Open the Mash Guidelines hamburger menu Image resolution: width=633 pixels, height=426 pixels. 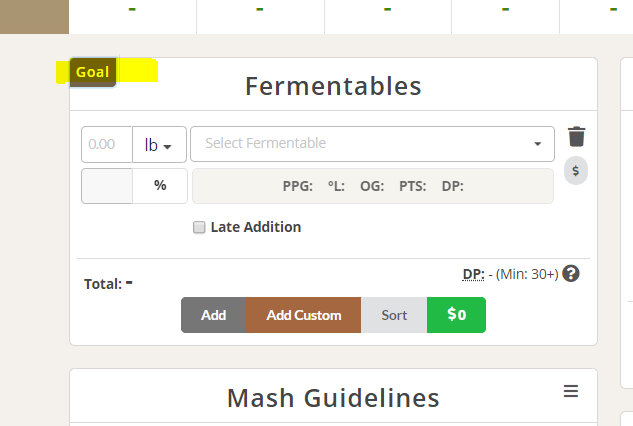click(571, 391)
